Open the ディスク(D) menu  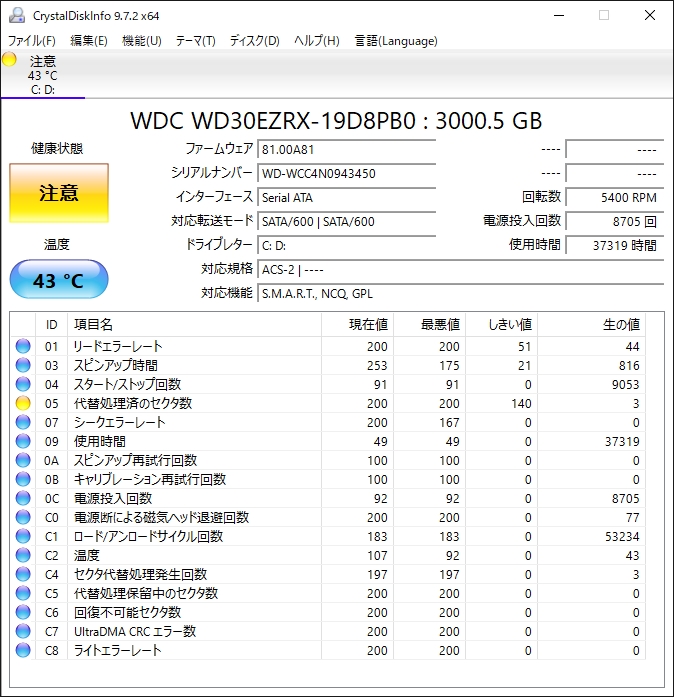point(254,41)
